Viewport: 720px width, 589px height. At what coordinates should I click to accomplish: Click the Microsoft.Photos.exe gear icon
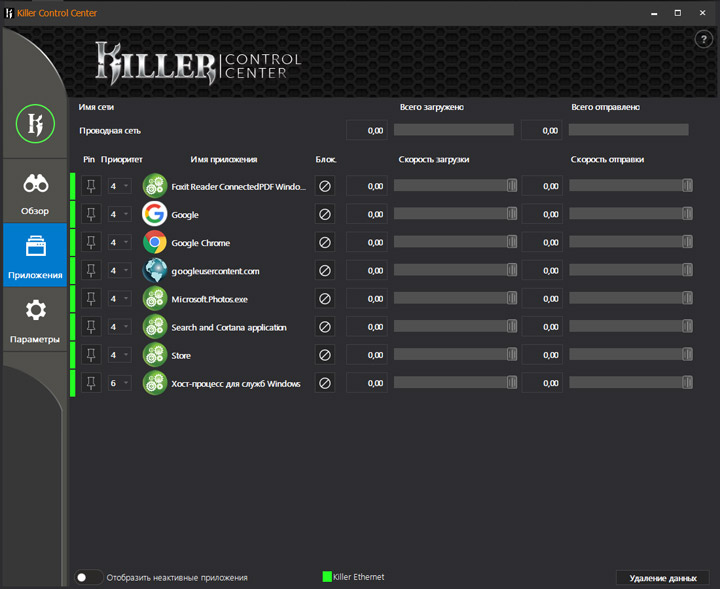point(155,298)
